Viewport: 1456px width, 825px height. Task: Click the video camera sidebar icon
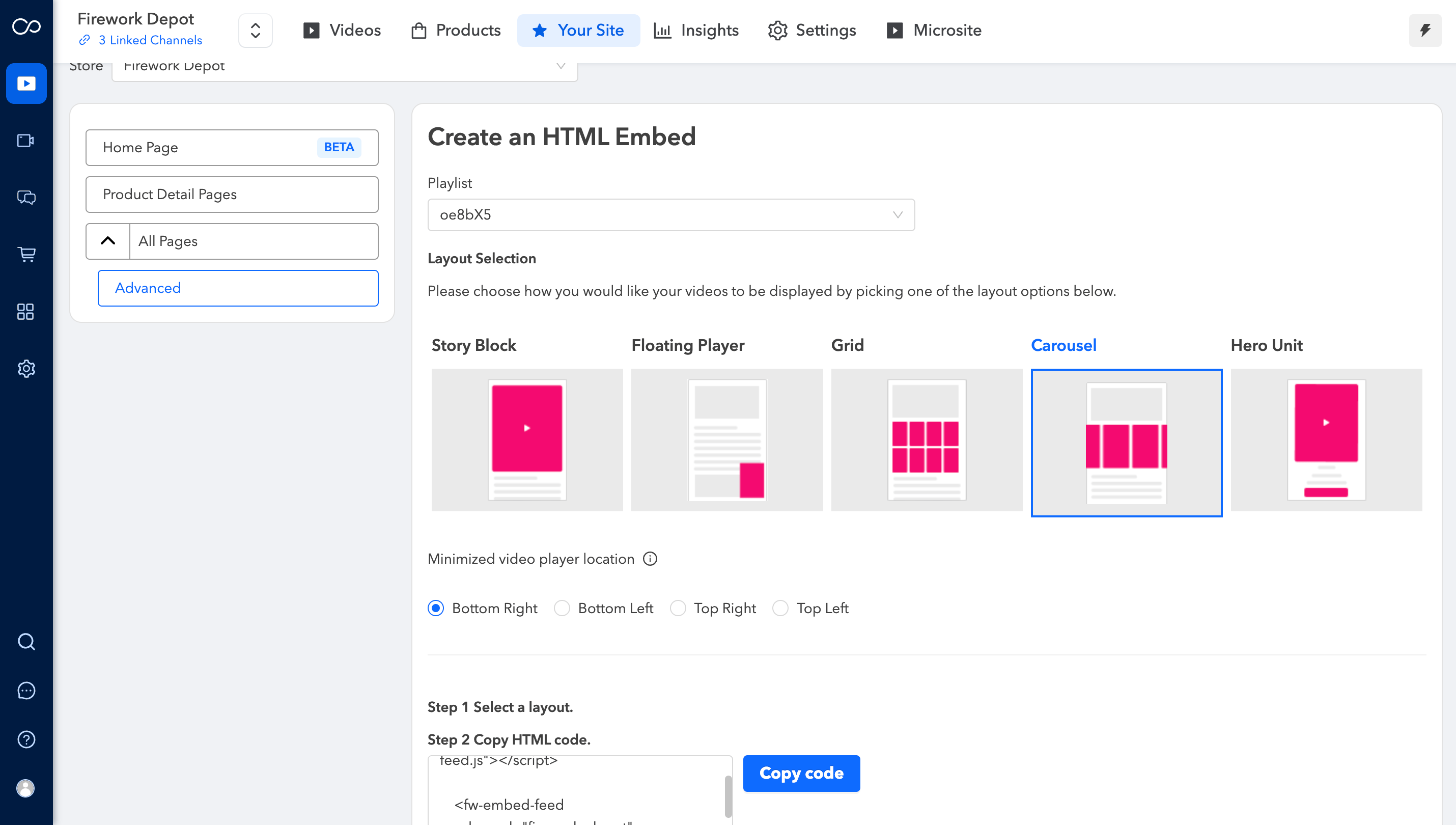coord(26,141)
